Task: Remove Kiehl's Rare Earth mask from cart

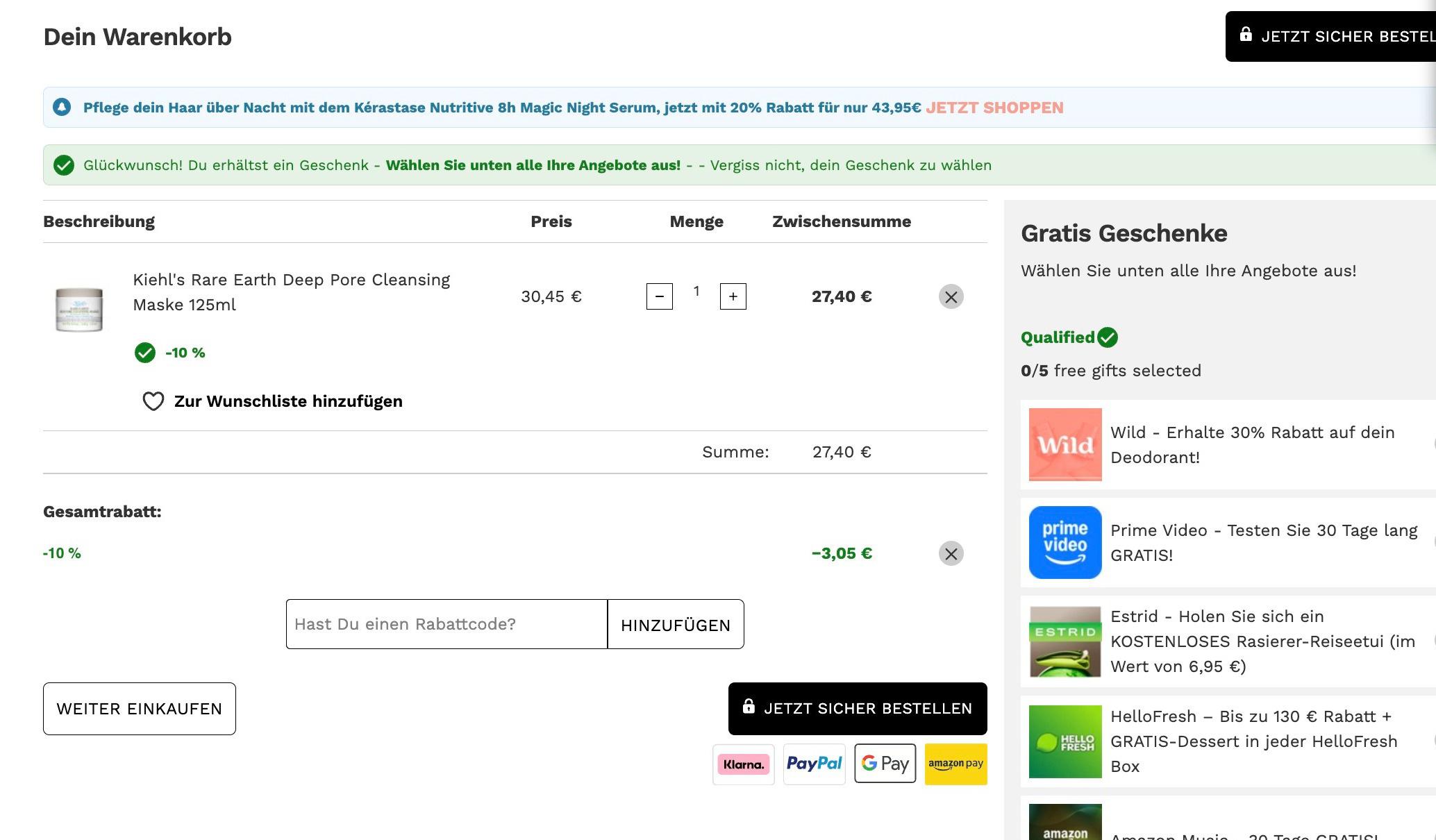Action: tap(951, 297)
